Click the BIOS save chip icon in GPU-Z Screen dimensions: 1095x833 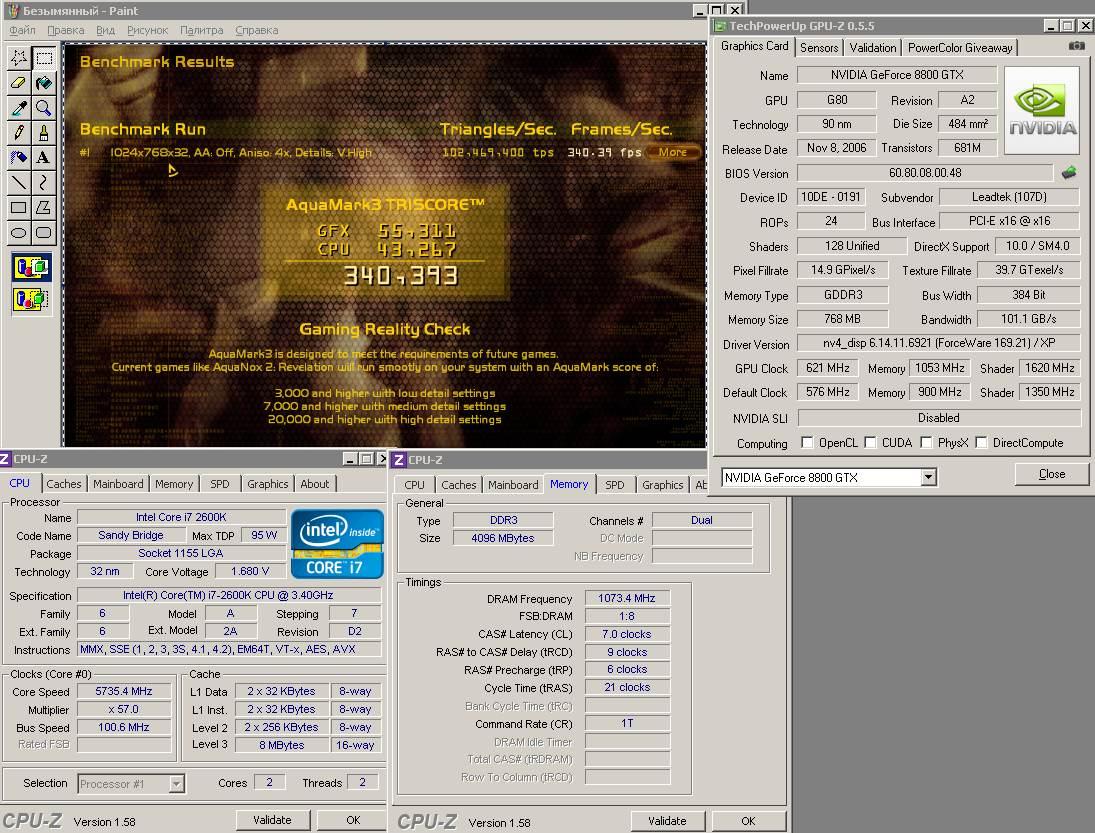[x=1068, y=172]
